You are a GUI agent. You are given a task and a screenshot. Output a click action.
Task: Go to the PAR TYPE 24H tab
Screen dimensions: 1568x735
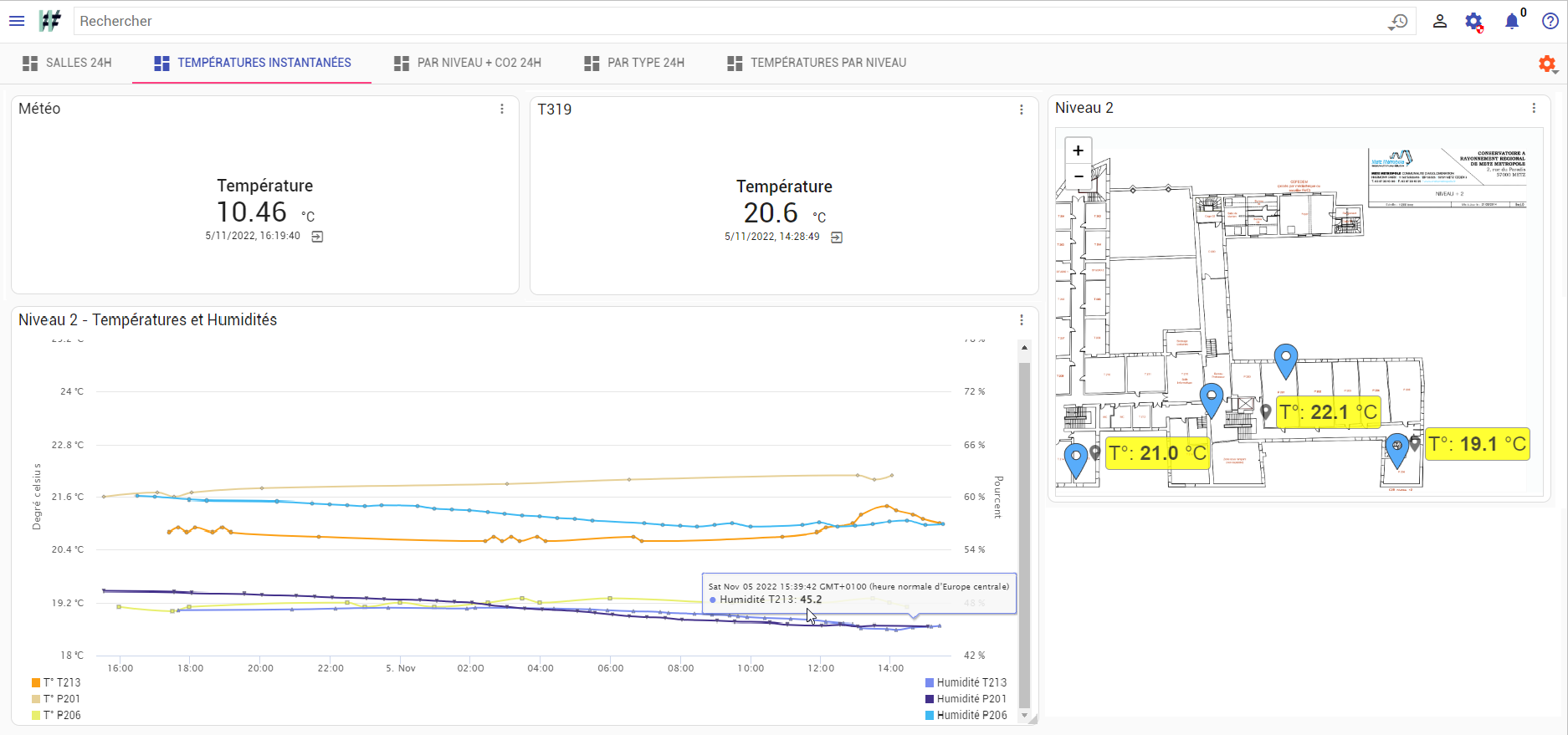click(634, 63)
